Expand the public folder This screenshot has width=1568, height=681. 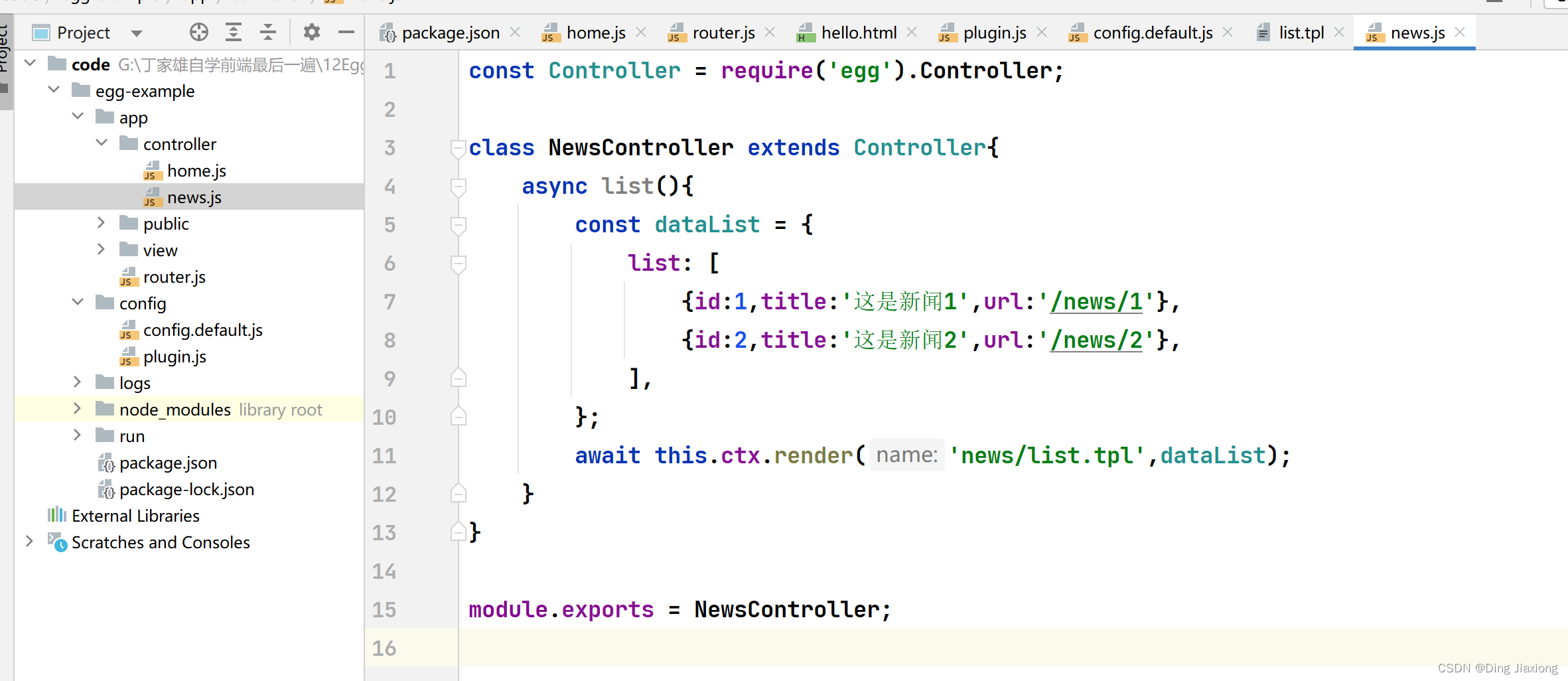coord(102,222)
